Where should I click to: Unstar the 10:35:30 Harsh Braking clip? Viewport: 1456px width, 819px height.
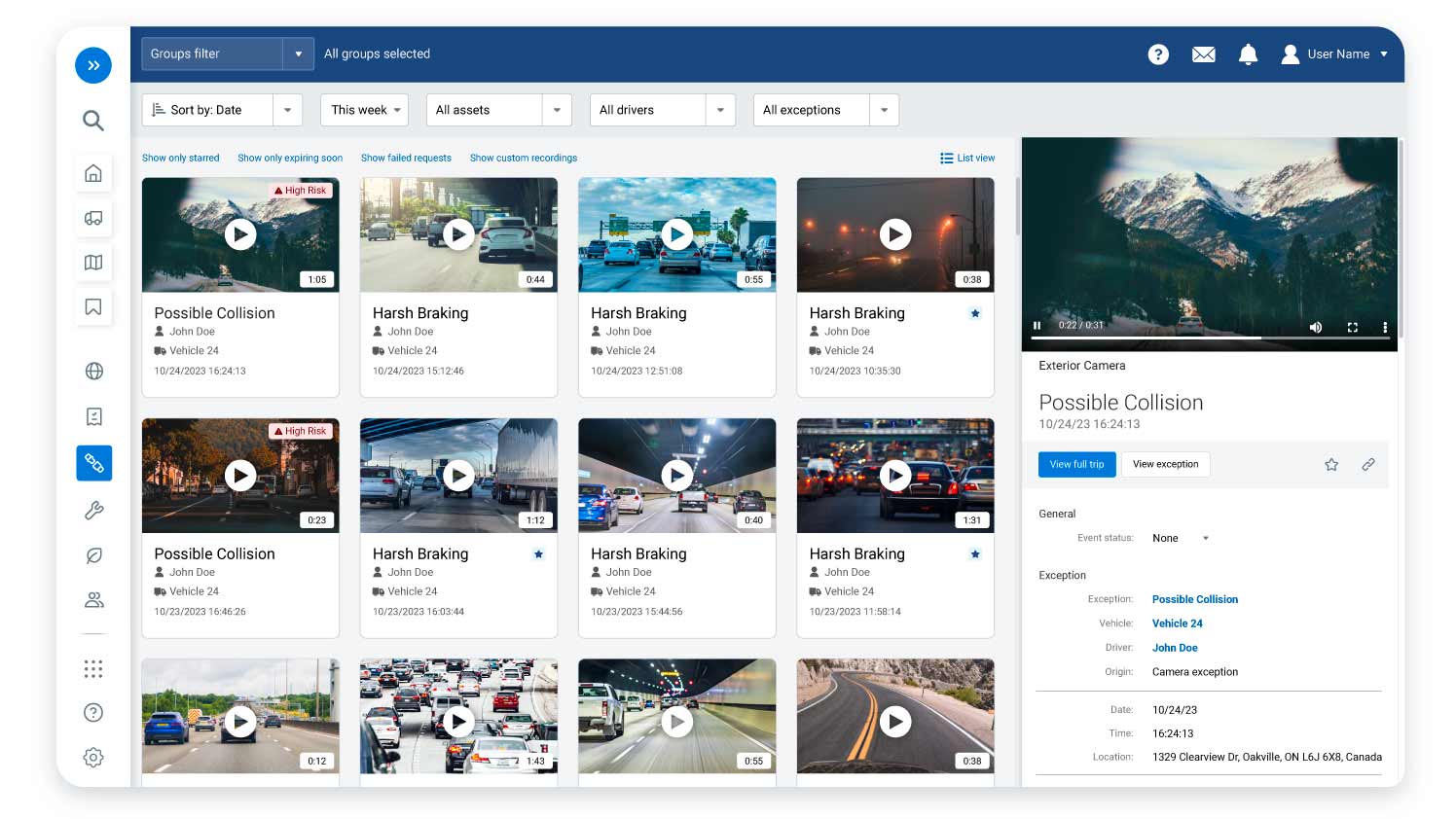click(975, 313)
